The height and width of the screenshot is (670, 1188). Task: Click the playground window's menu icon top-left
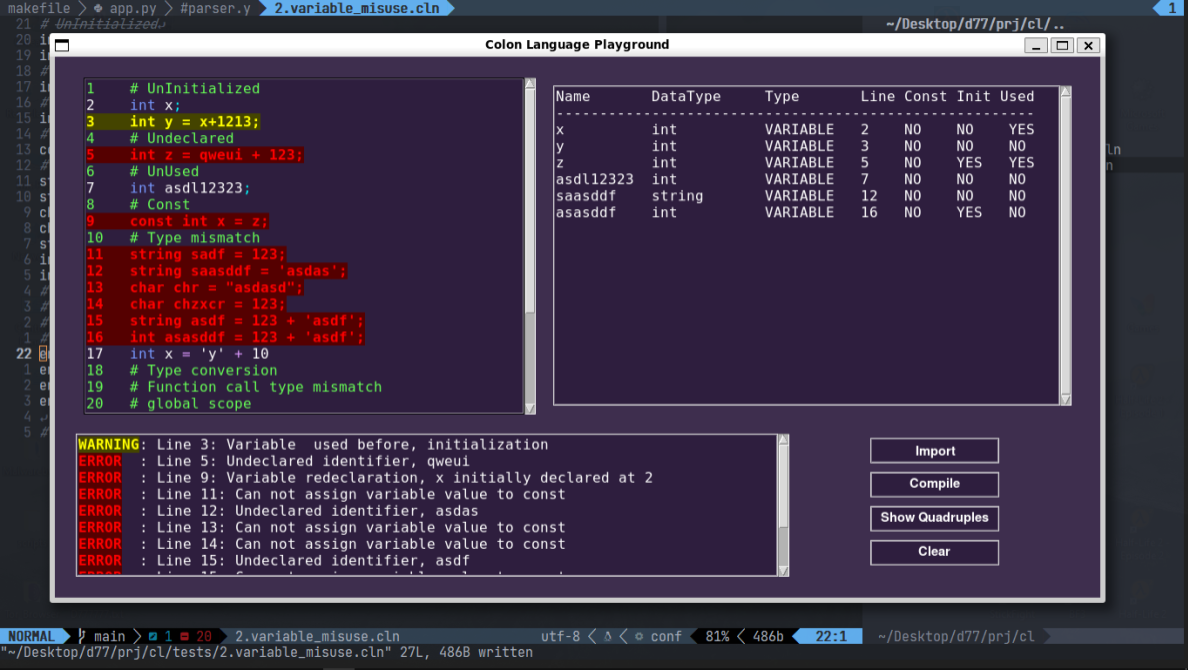click(x=61, y=45)
